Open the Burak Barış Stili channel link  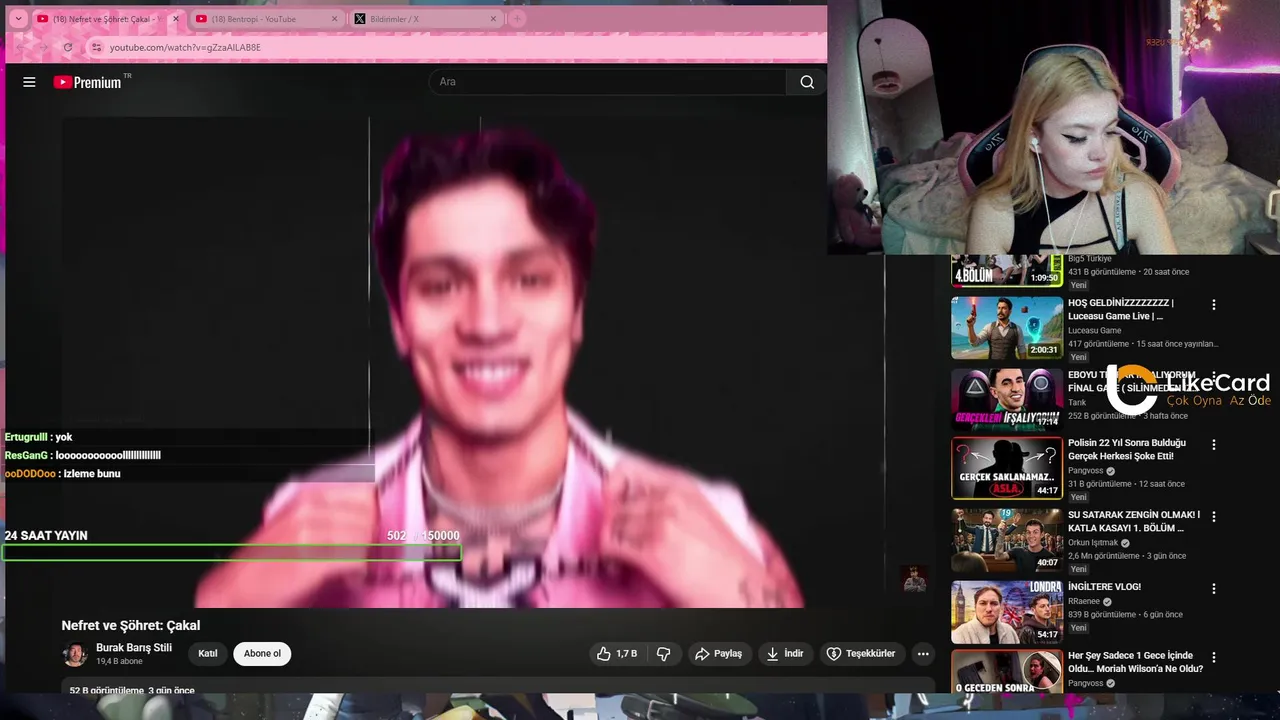(134, 648)
